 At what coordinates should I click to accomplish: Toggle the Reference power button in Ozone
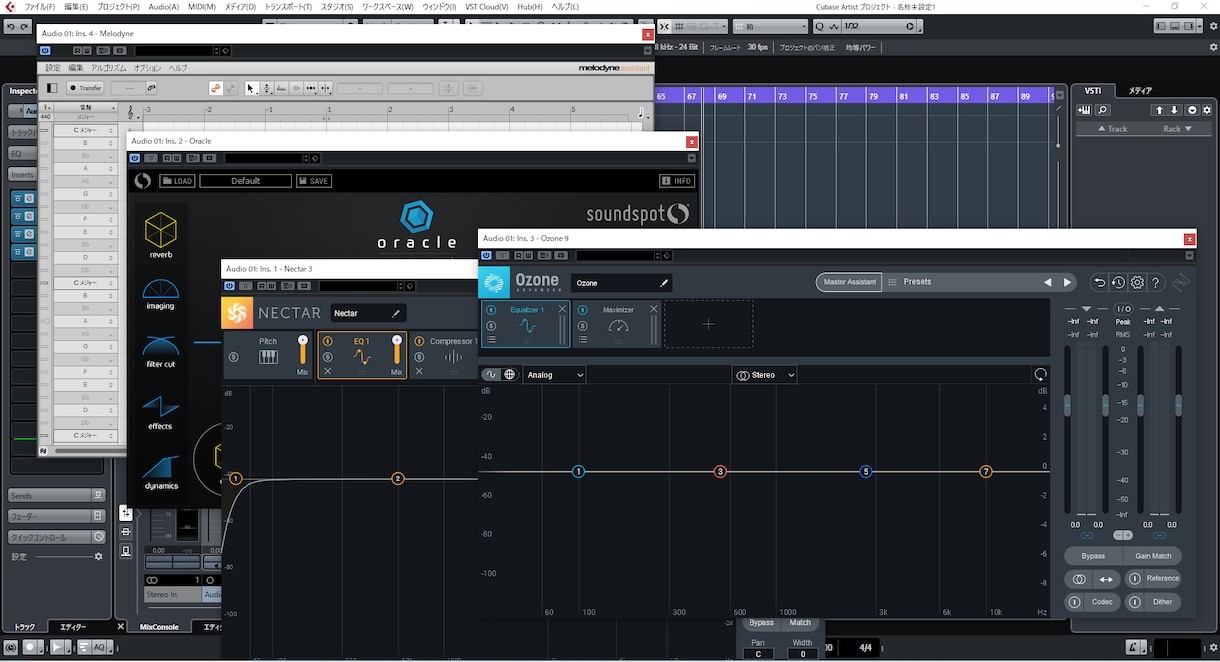(x=1134, y=578)
